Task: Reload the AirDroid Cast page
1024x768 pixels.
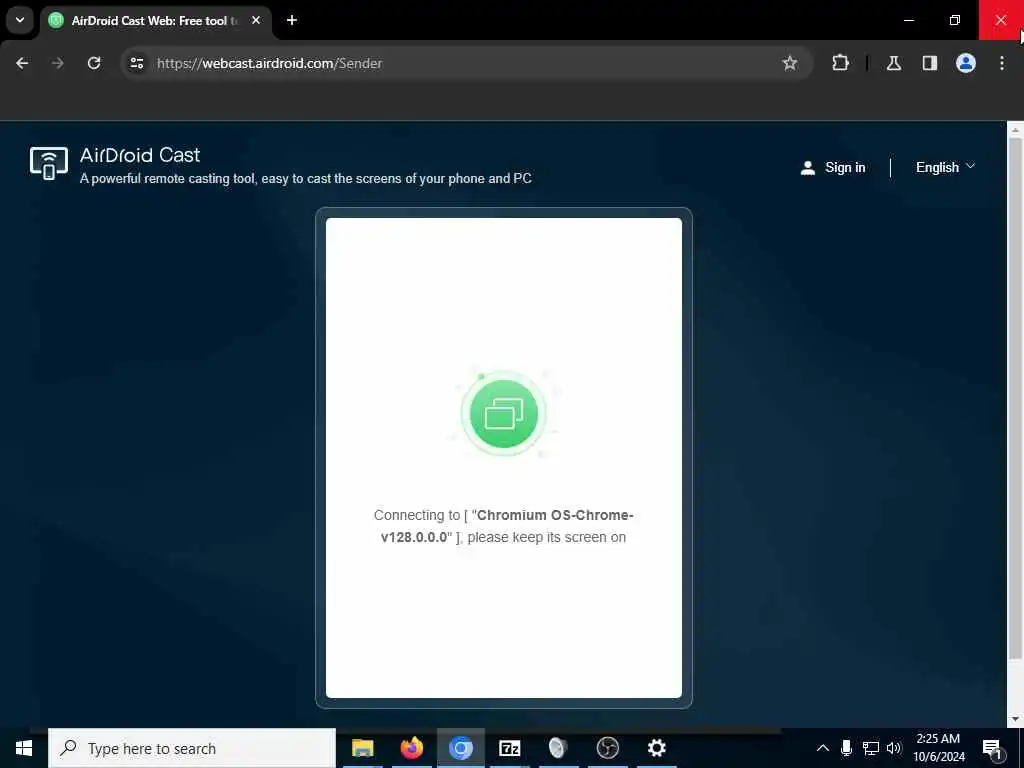Action: (94, 63)
